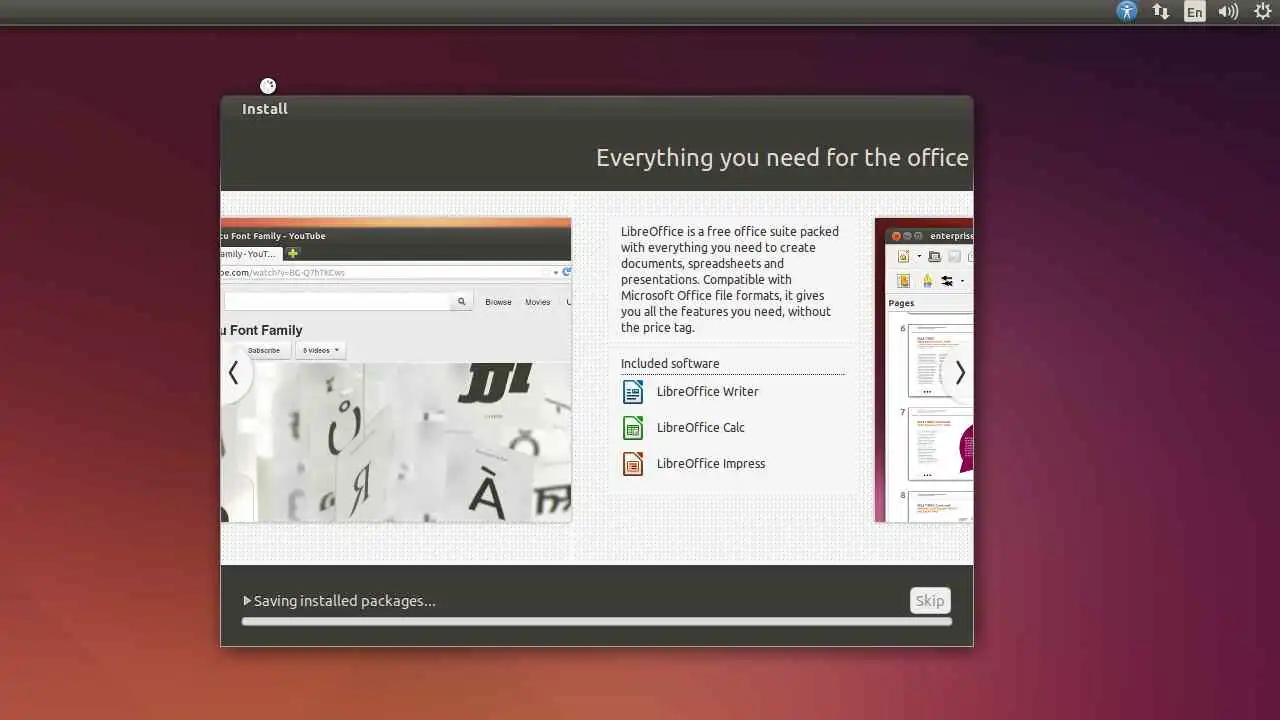This screenshot has height=720, width=1280.
Task: Click the magnifier search button in YouTube slide
Action: click(461, 301)
